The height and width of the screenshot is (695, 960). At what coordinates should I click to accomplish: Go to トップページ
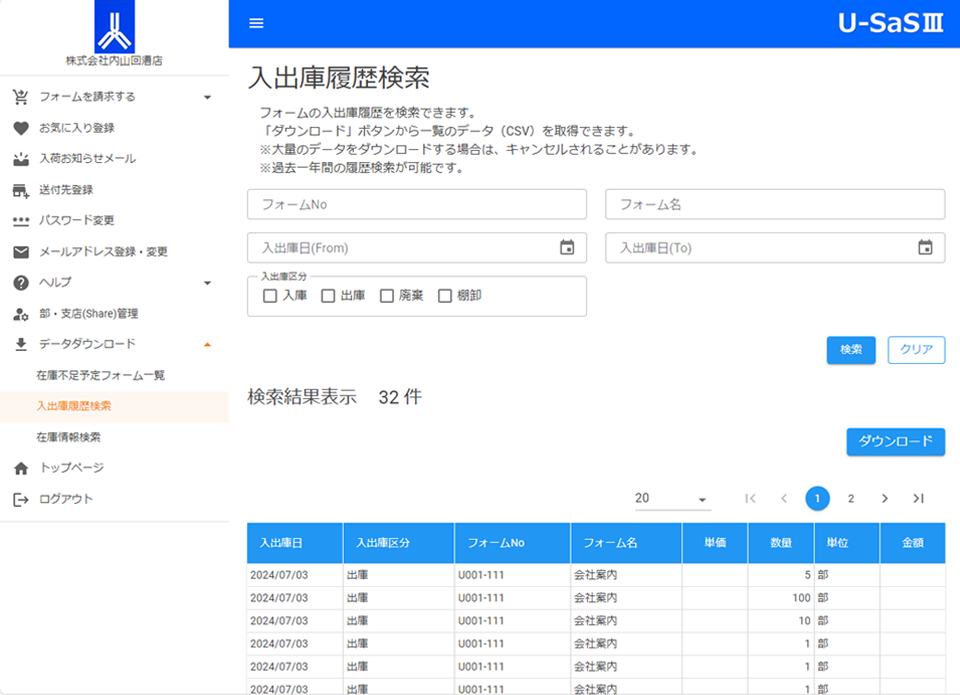tap(114, 468)
